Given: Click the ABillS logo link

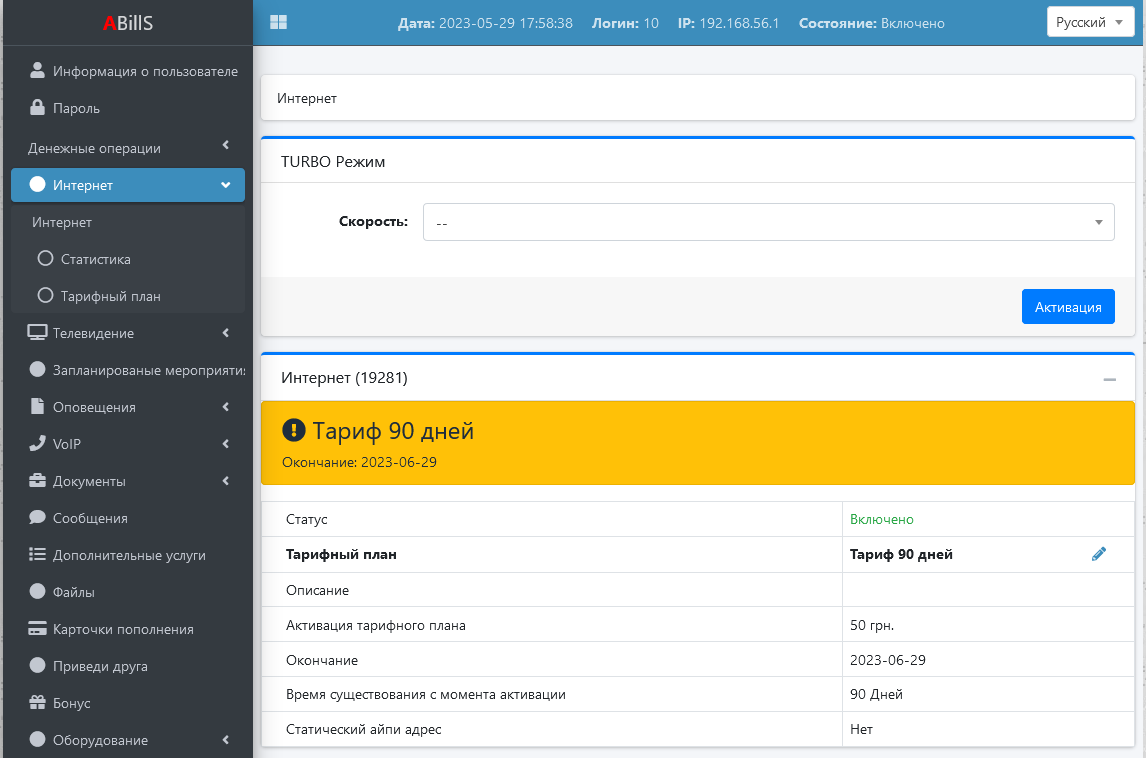Looking at the screenshot, I should (126, 23).
